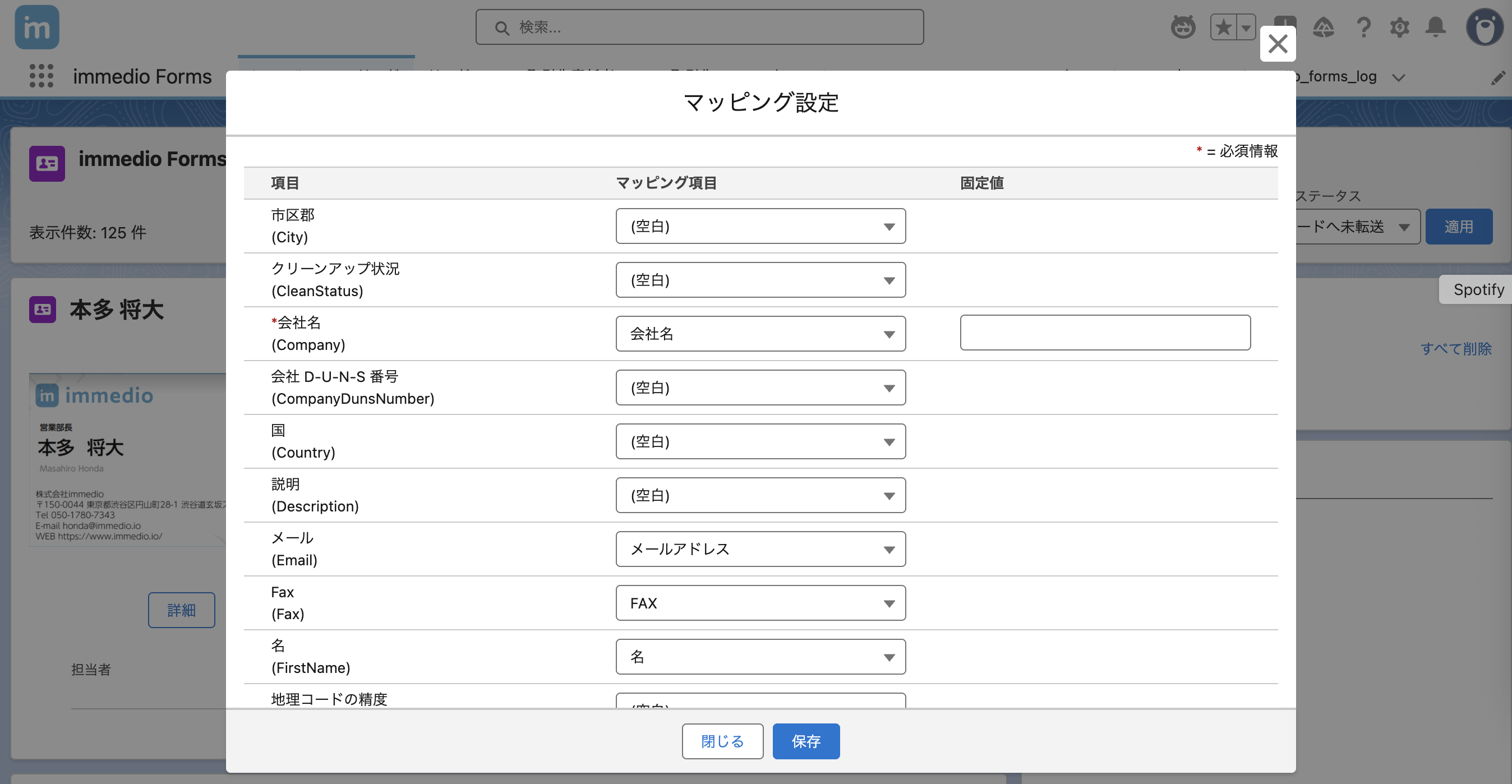Open the App Launcher dots grid
The width and height of the screenshot is (1512, 784).
[x=41, y=76]
